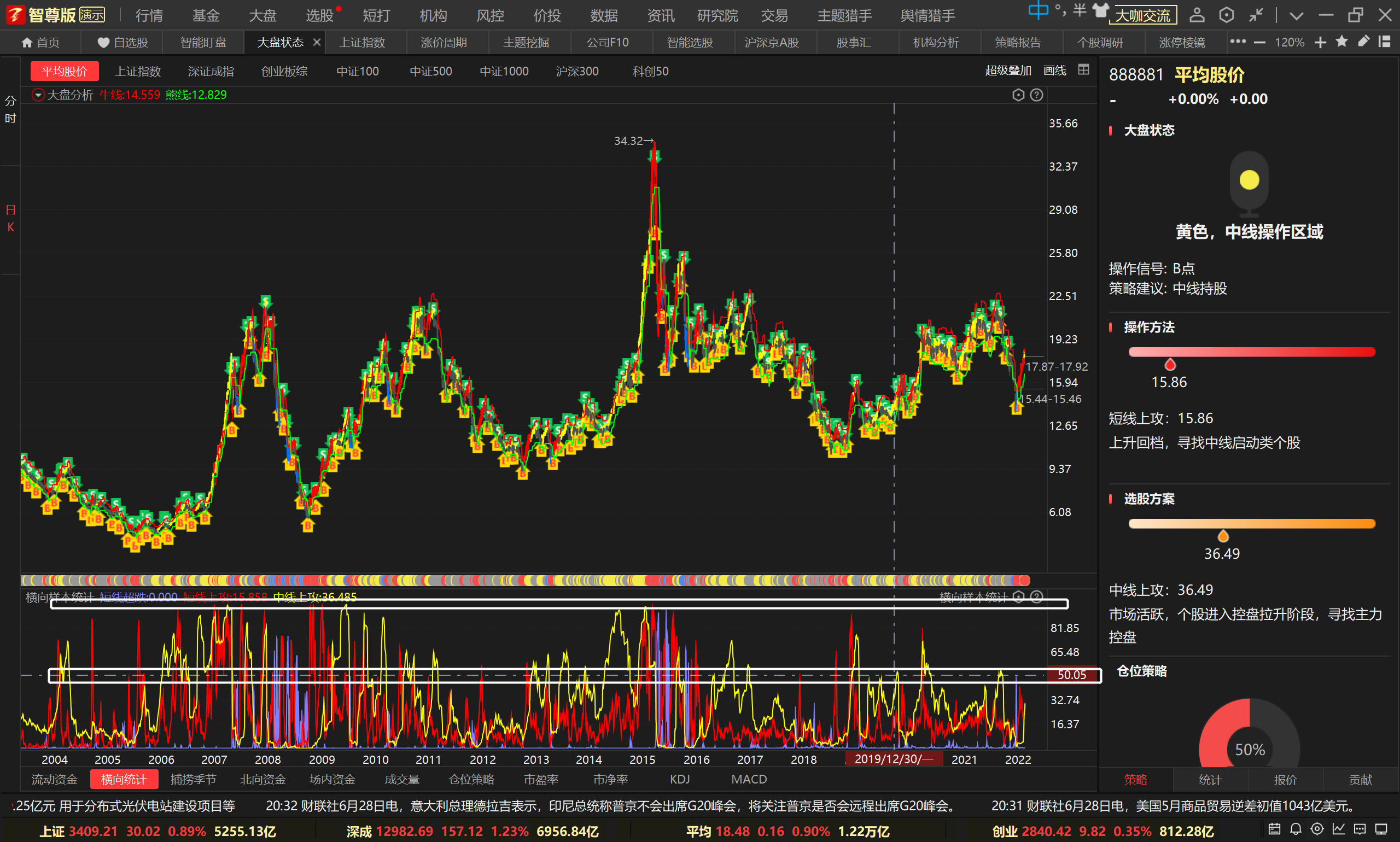Toggle the side panel layout icon
Viewport: 1400px width, 842px height.
coord(1385,42)
